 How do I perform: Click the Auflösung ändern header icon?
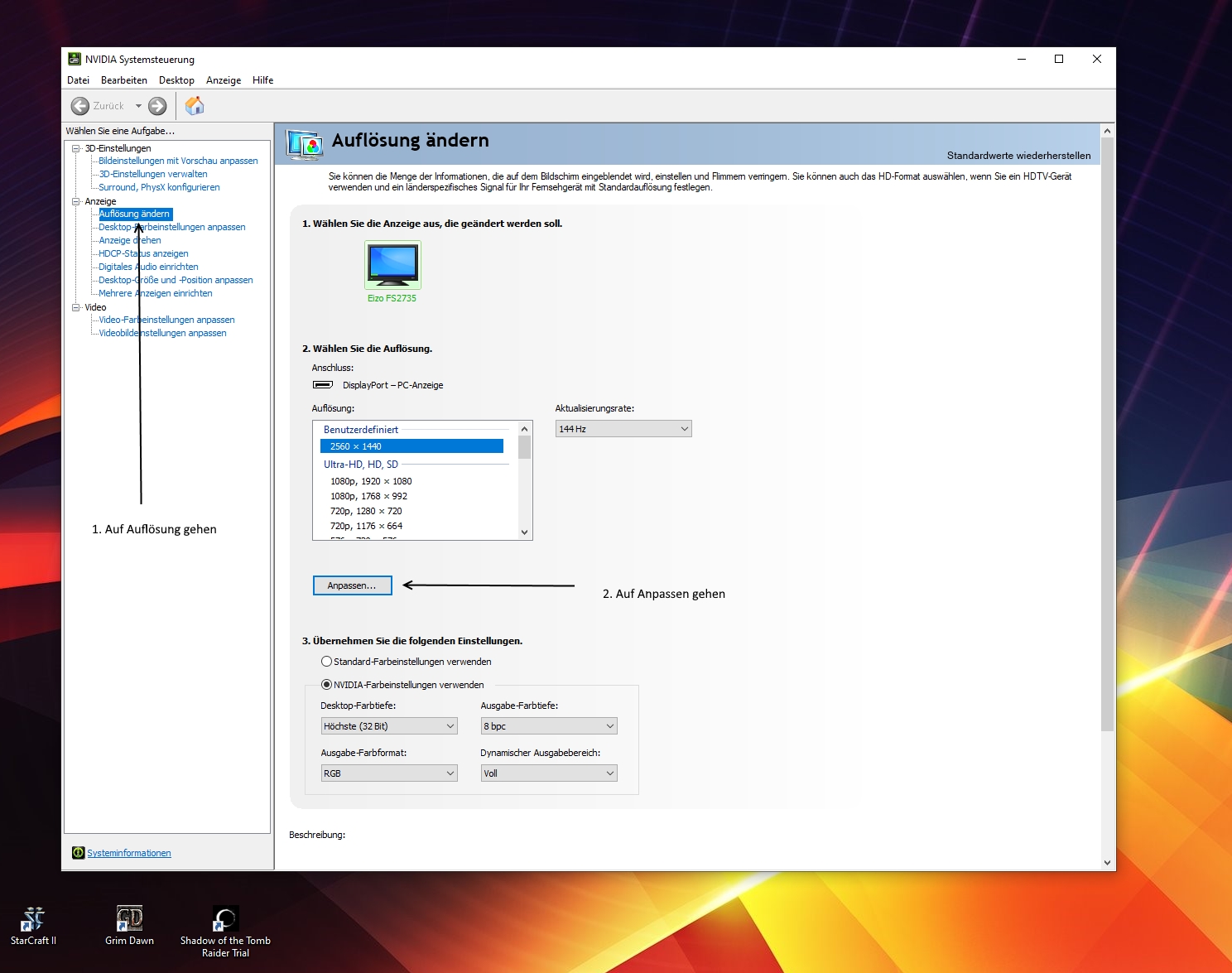click(304, 144)
